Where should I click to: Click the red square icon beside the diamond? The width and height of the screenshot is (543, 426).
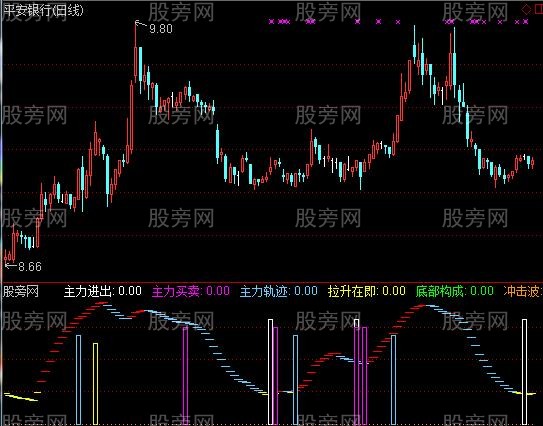538,10
